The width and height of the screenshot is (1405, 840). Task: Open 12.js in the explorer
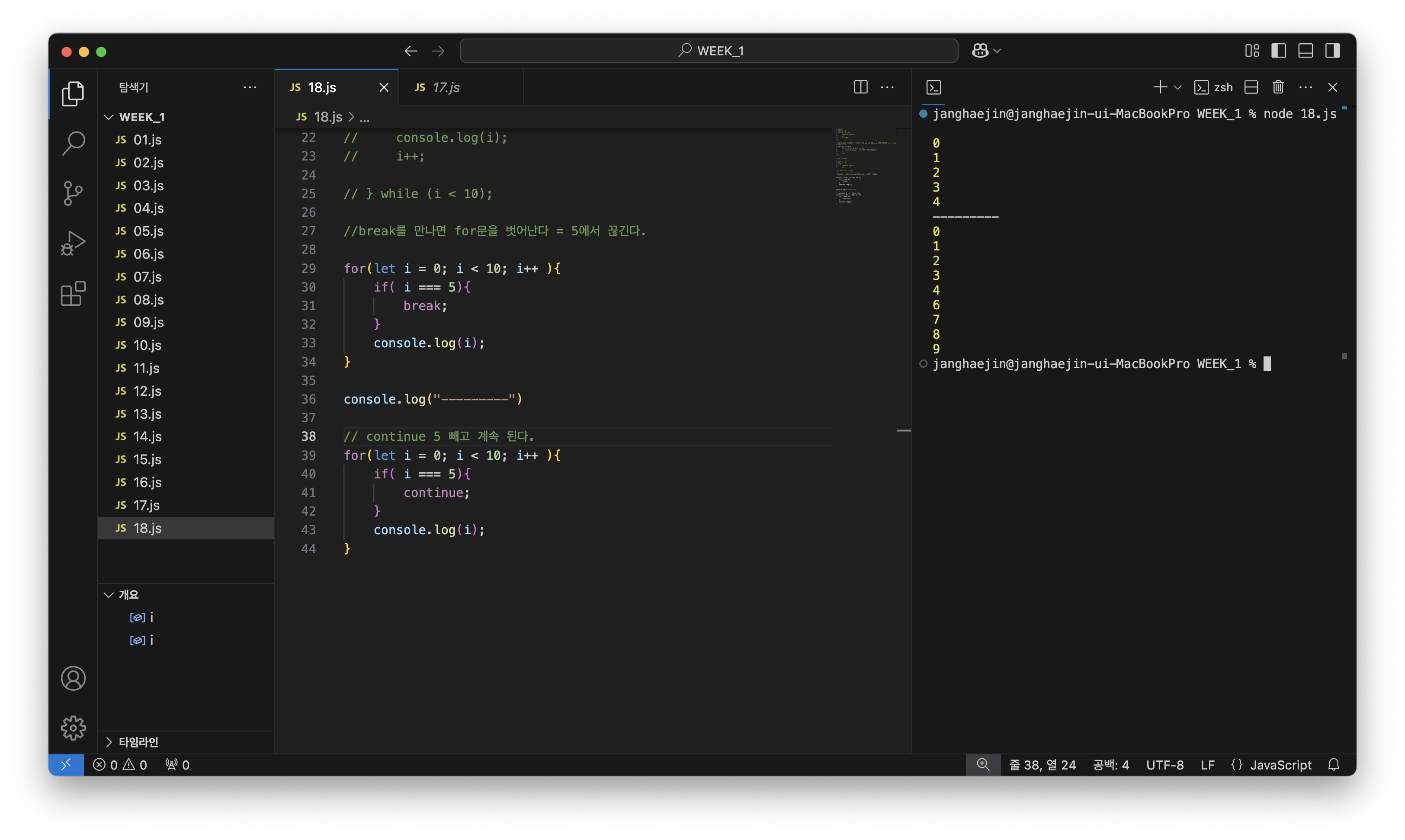pos(186,391)
